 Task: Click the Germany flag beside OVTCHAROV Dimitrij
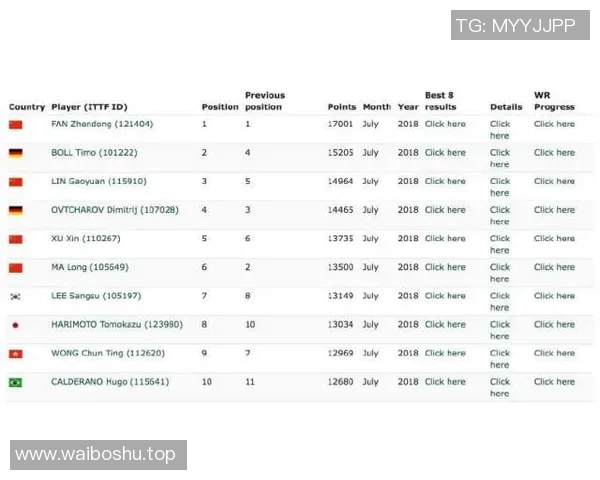point(15,211)
